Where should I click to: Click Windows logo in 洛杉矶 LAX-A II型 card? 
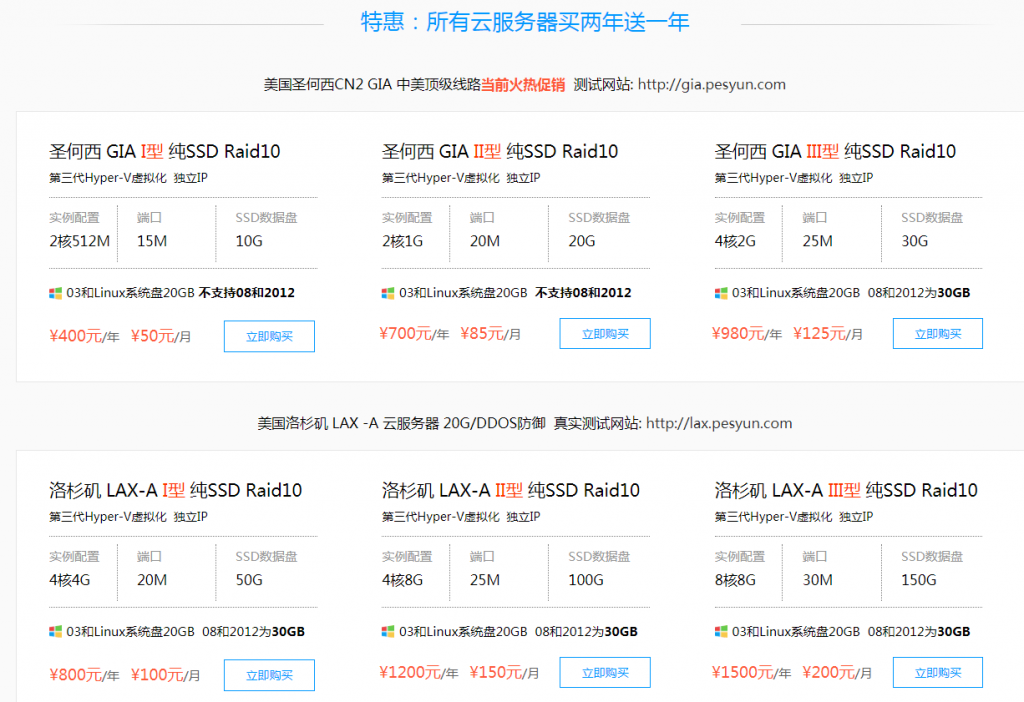click(388, 632)
